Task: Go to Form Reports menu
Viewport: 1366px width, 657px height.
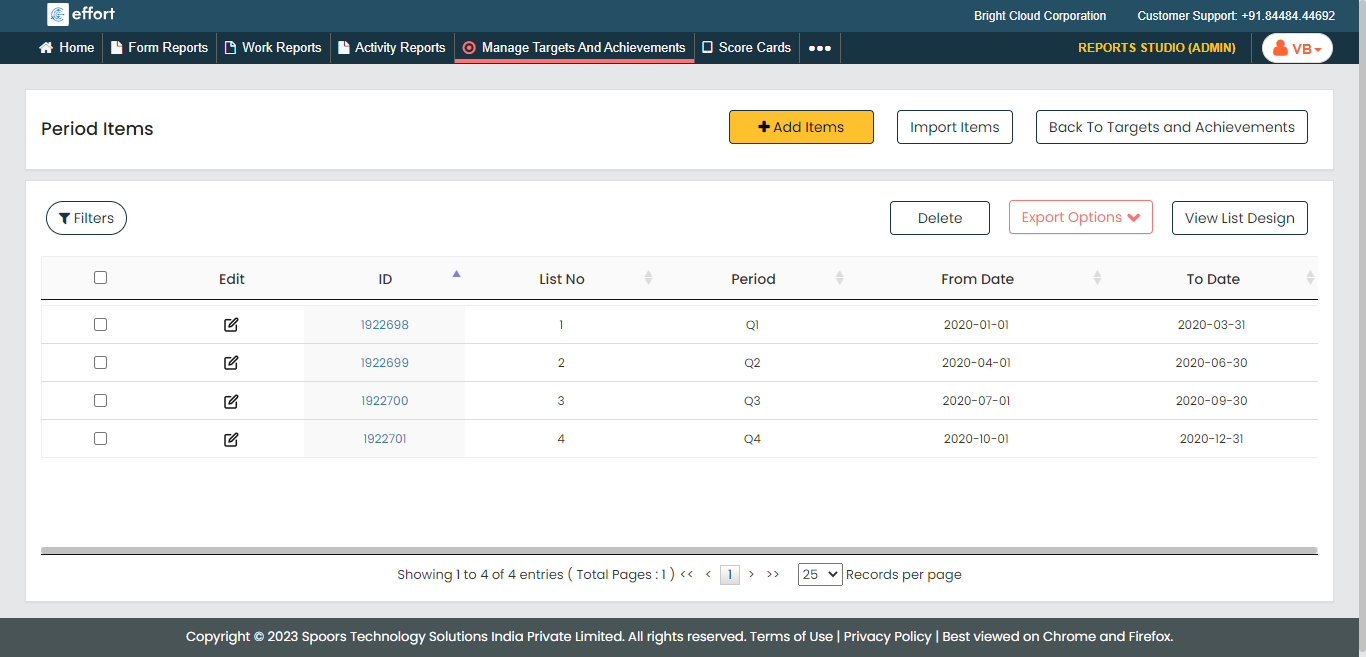Action: [159, 48]
